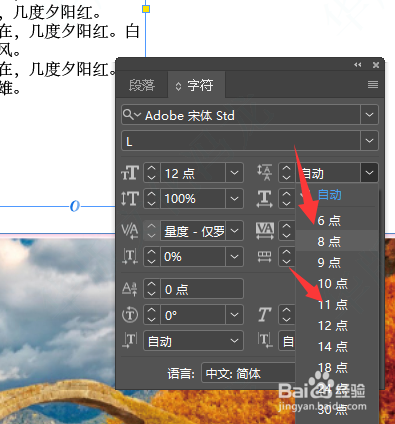Open the 12 点 font size dropdown
This screenshot has height=424, width=395.
234,173
